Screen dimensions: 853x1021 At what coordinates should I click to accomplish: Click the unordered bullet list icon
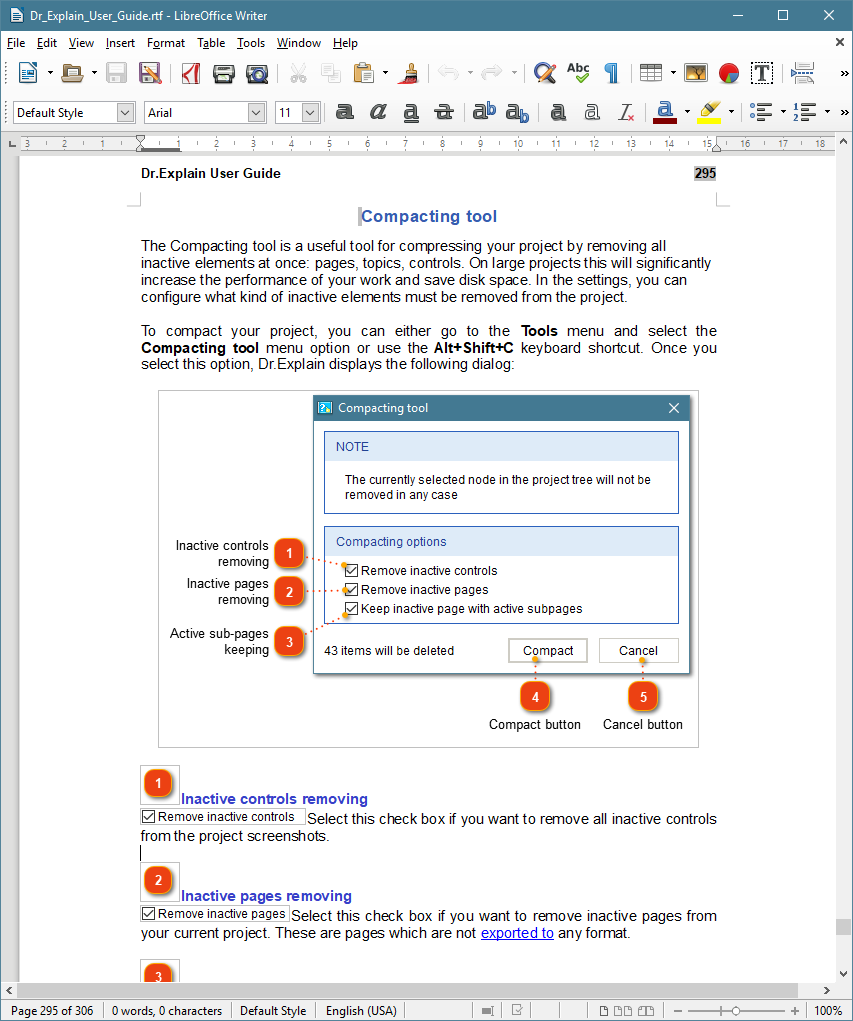coord(761,112)
